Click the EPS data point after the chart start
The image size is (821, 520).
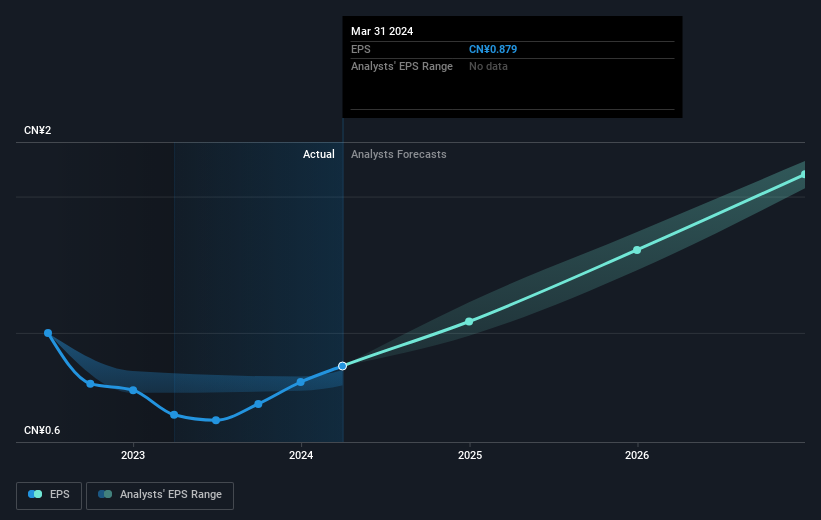pos(90,384)
